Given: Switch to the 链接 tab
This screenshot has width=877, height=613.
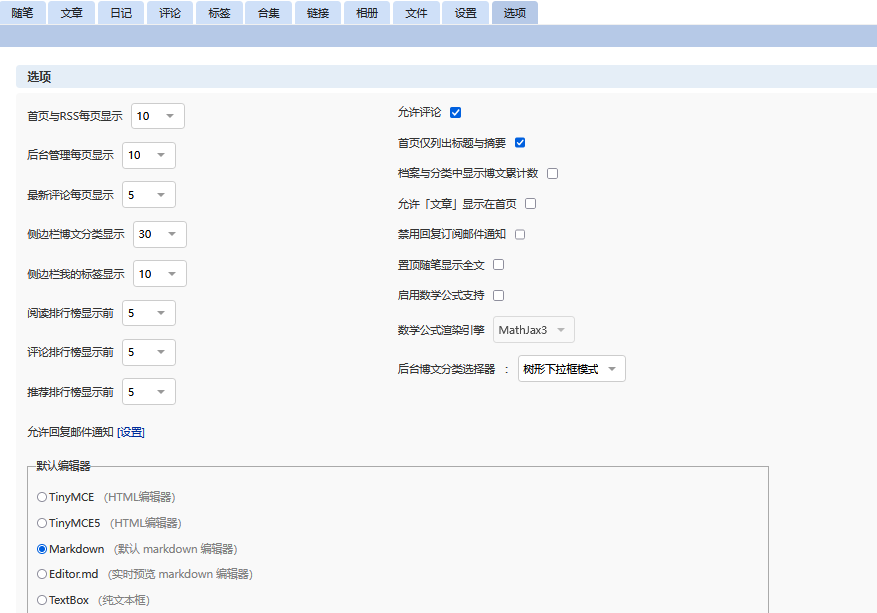Looking at the screenshot, I should click(x=318, y=12).
